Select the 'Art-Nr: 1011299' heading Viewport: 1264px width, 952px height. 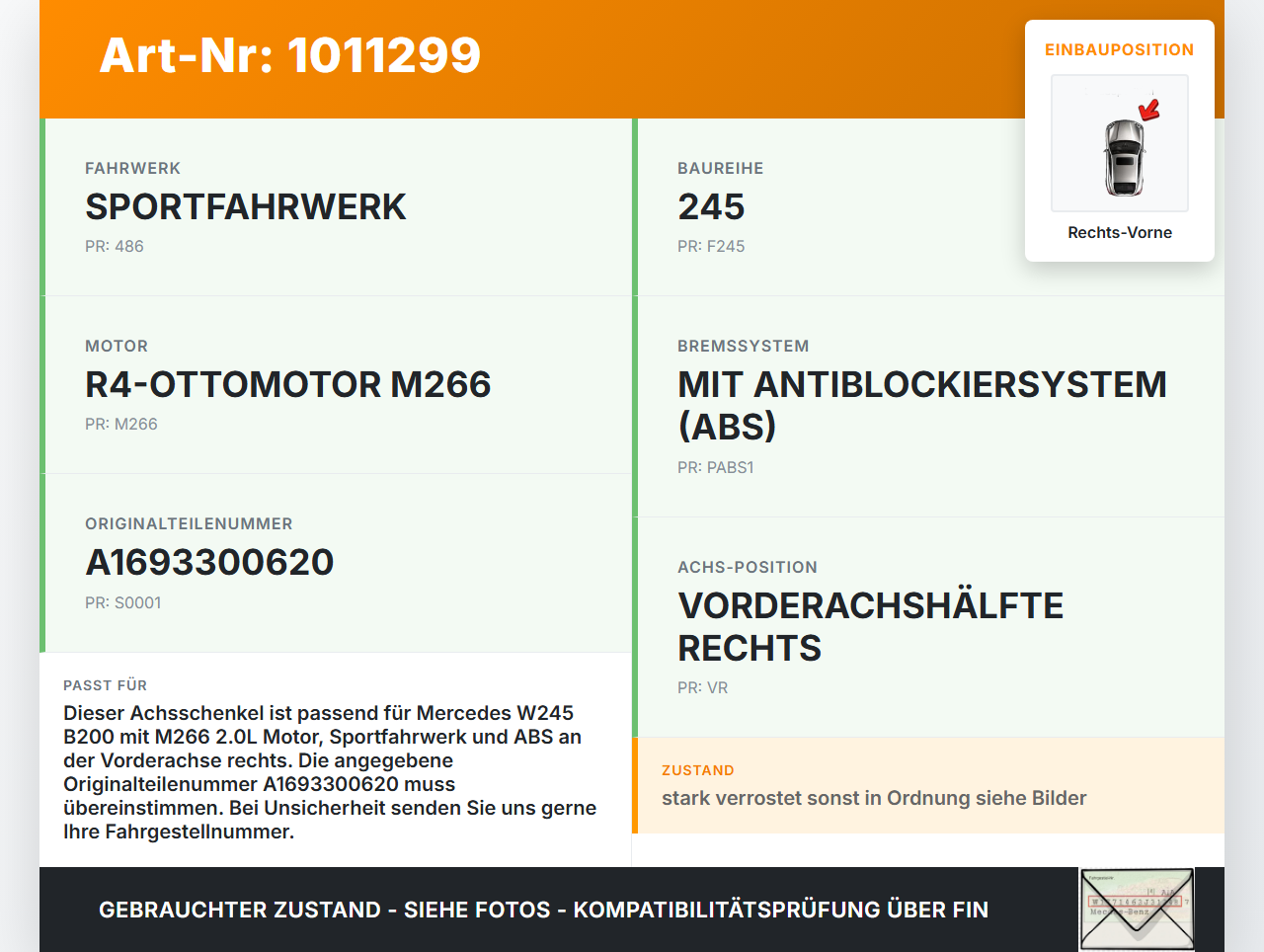pyautogui.click(x=290, y=55)
